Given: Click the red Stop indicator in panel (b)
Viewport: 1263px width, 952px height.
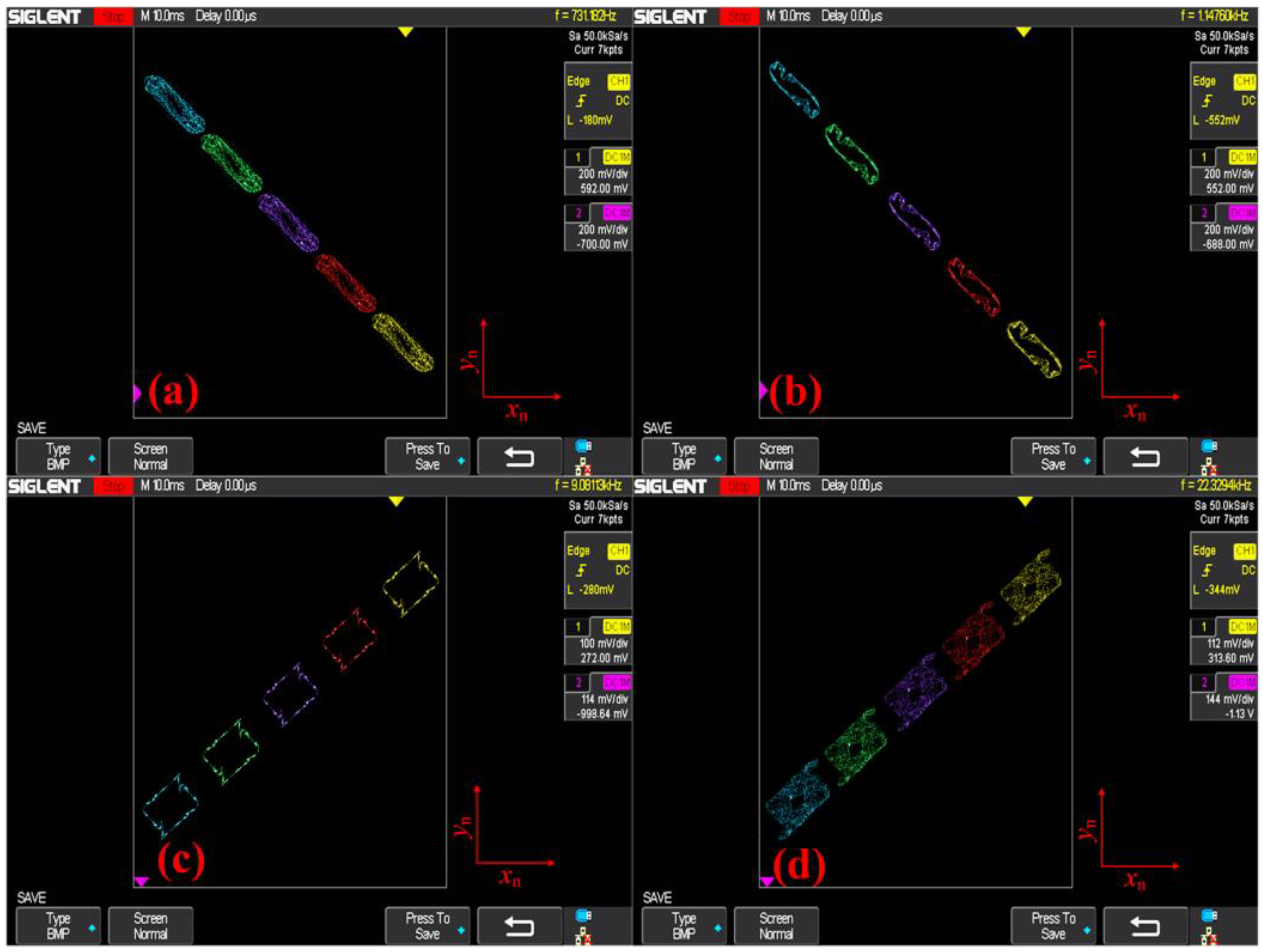Looking at the screenshot, I should pos(739,17).
